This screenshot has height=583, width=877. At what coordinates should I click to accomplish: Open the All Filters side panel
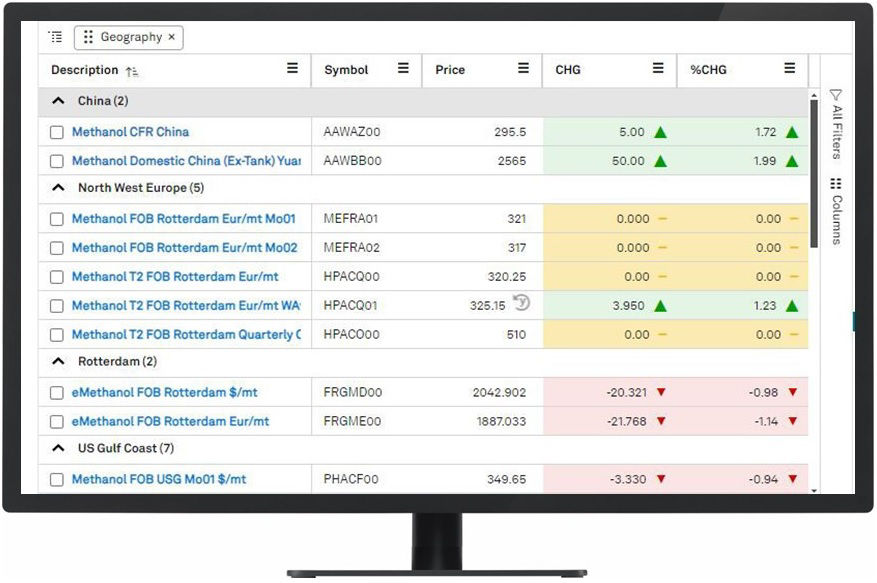pos(836,125)
